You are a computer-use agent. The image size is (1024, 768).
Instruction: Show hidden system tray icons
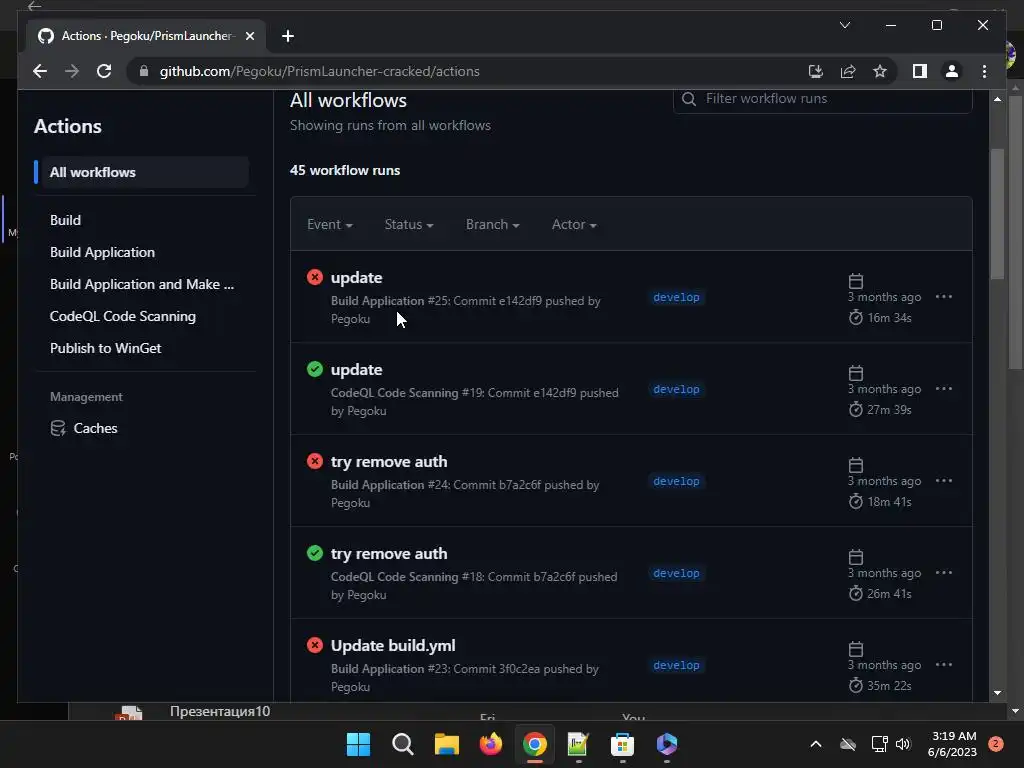816,744
